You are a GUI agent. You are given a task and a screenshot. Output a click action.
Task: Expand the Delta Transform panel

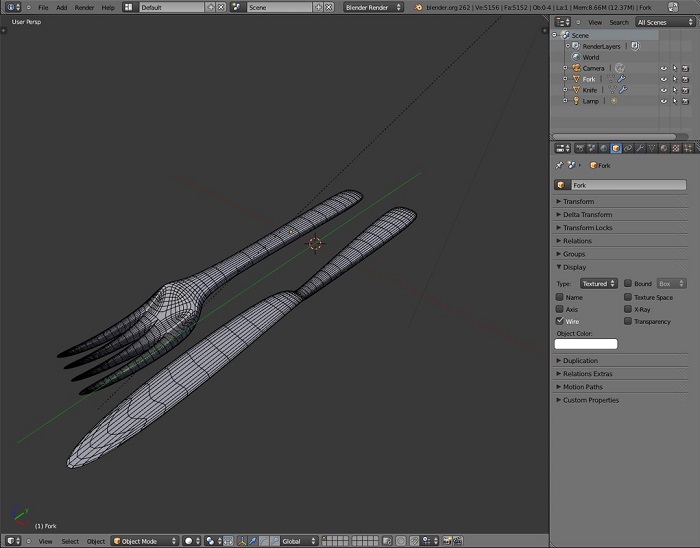click(621, 214)
